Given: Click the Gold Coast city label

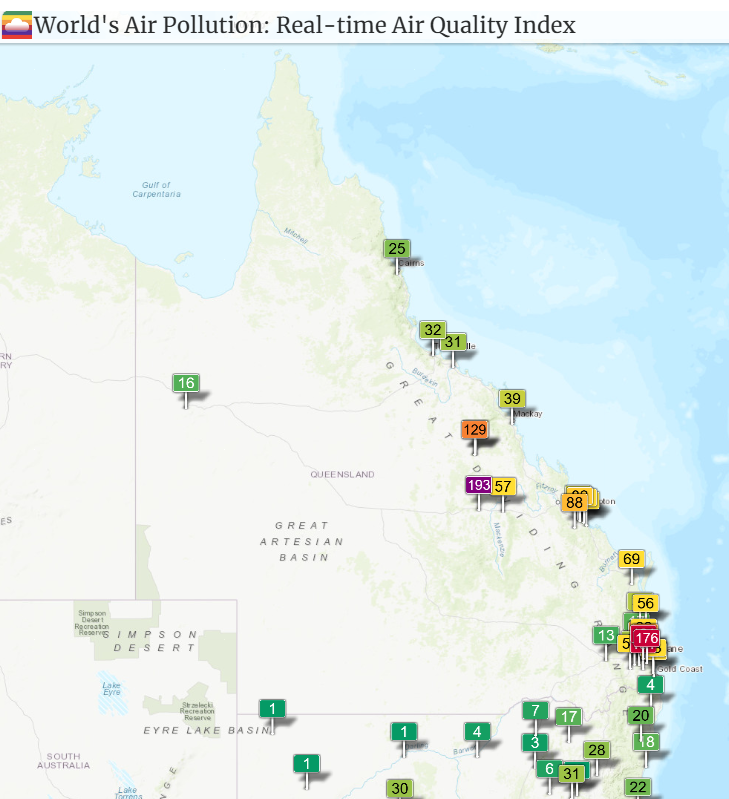Looking at the screenshot, I should 680,669.
